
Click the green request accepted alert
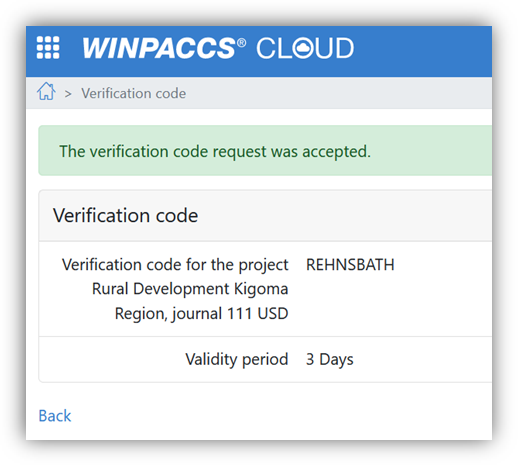click(x=265, y=151)
